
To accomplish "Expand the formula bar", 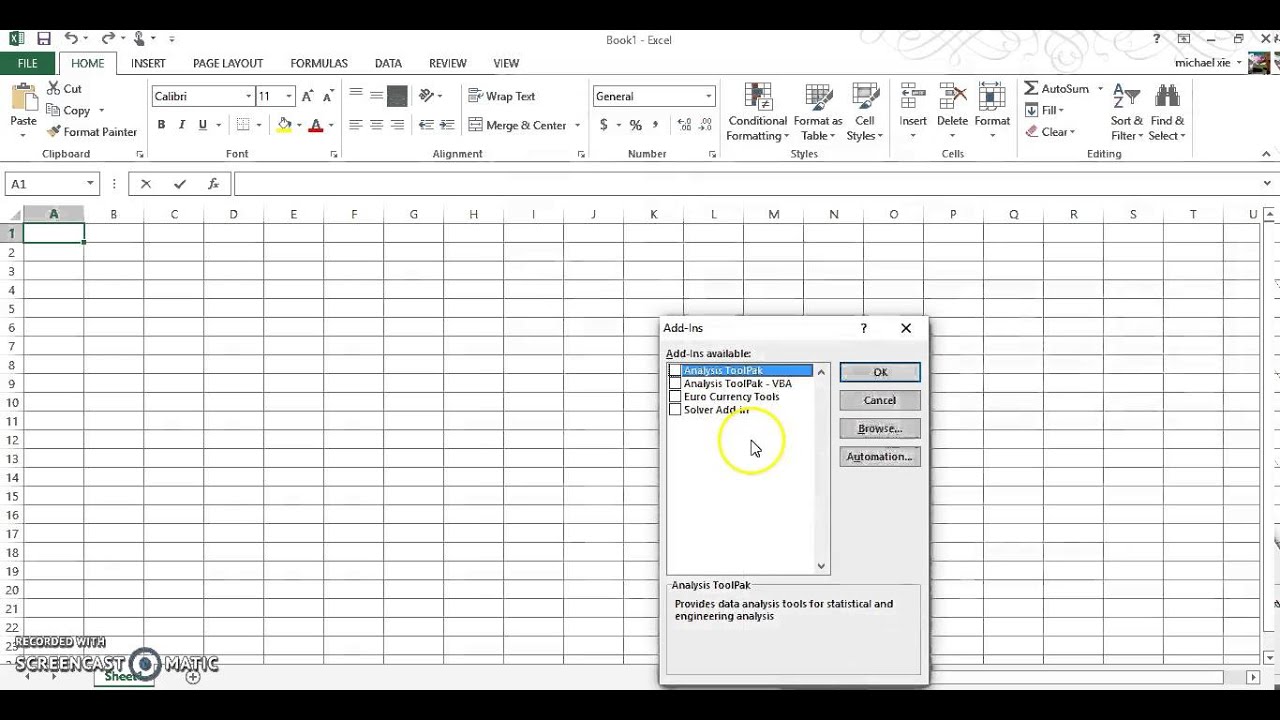I will coord(1268,184).
